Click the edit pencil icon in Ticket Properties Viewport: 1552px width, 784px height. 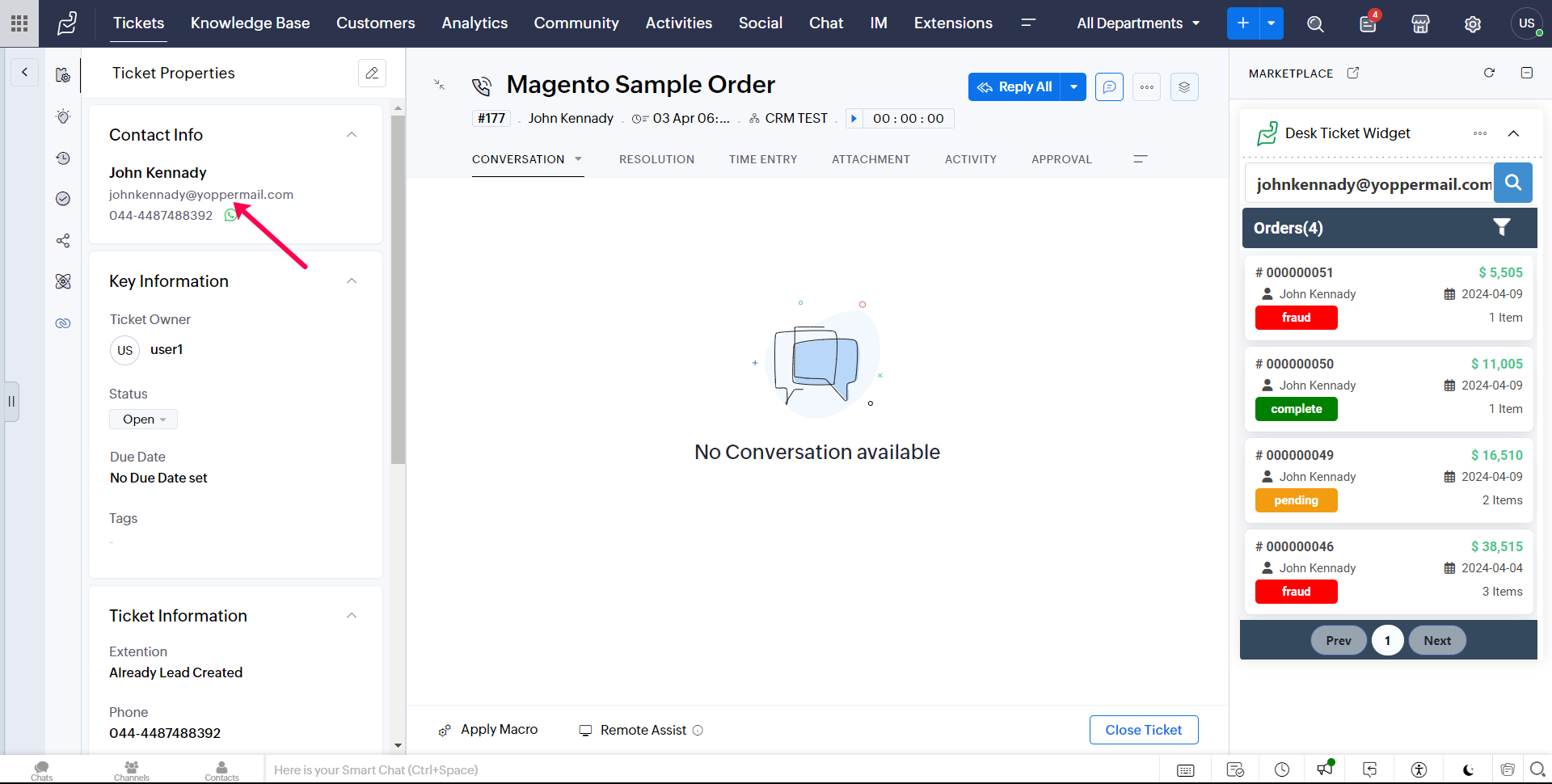[x=372, y=73]
